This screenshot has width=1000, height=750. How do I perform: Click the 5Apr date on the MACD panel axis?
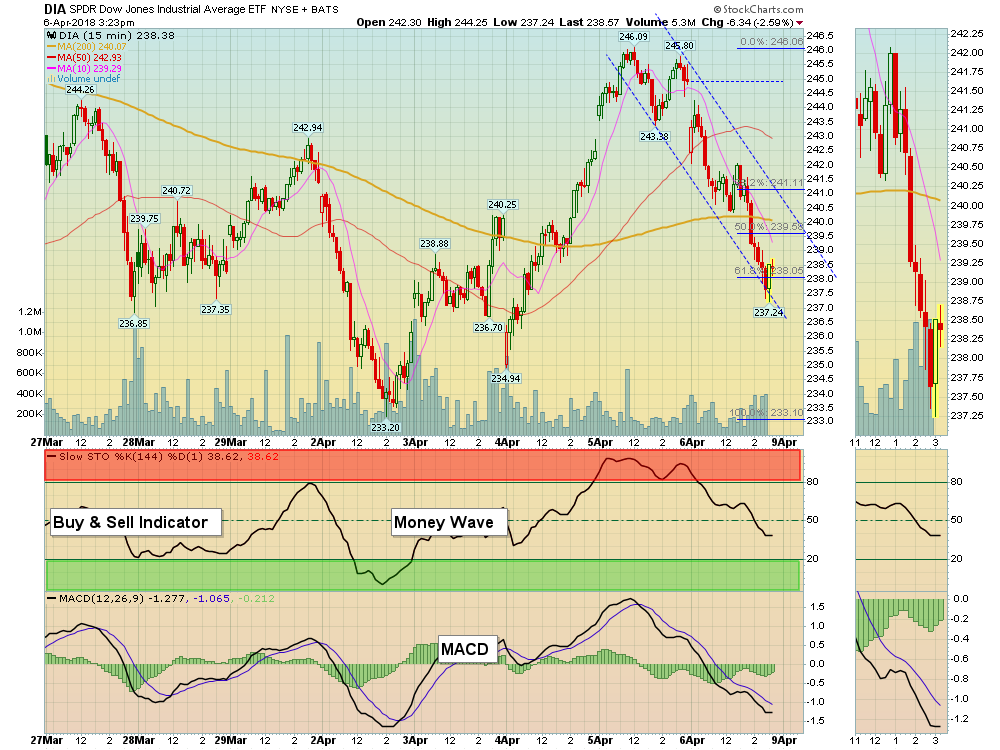(x=600, y=740)
